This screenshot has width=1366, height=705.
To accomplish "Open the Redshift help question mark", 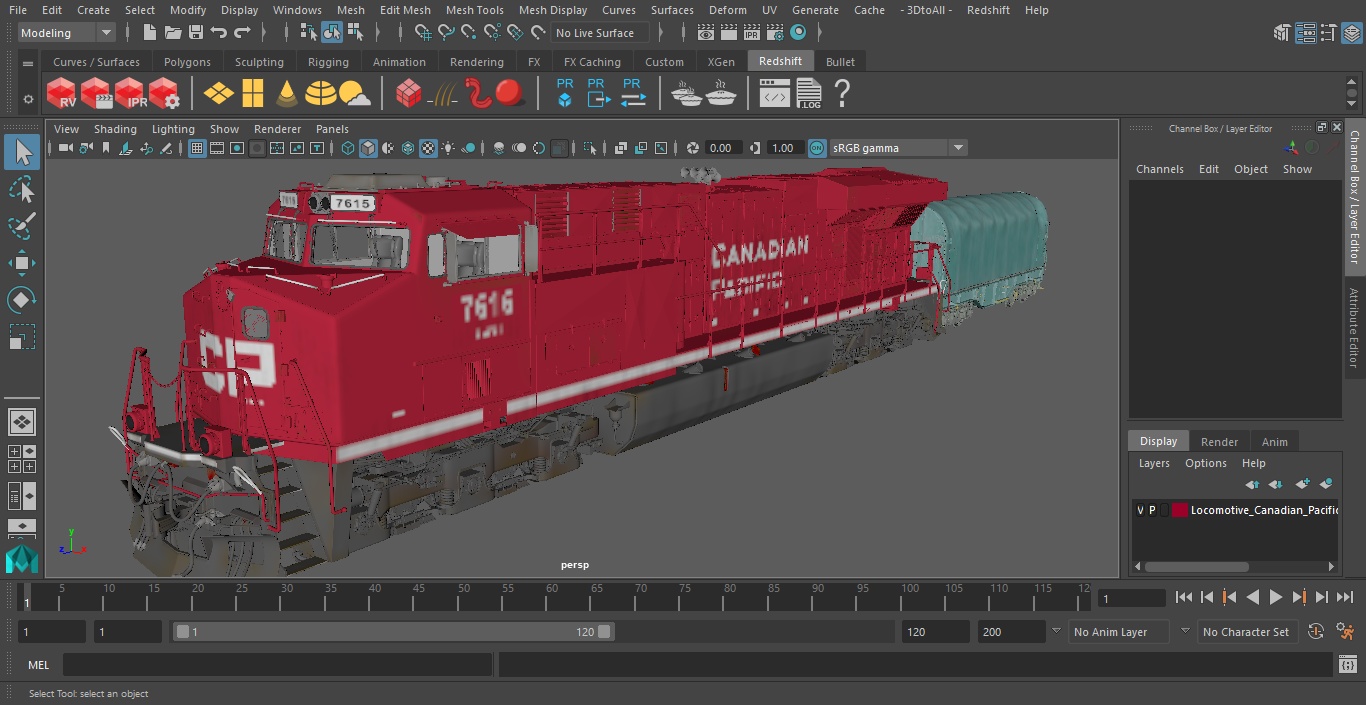I will [x=842, y=94].
